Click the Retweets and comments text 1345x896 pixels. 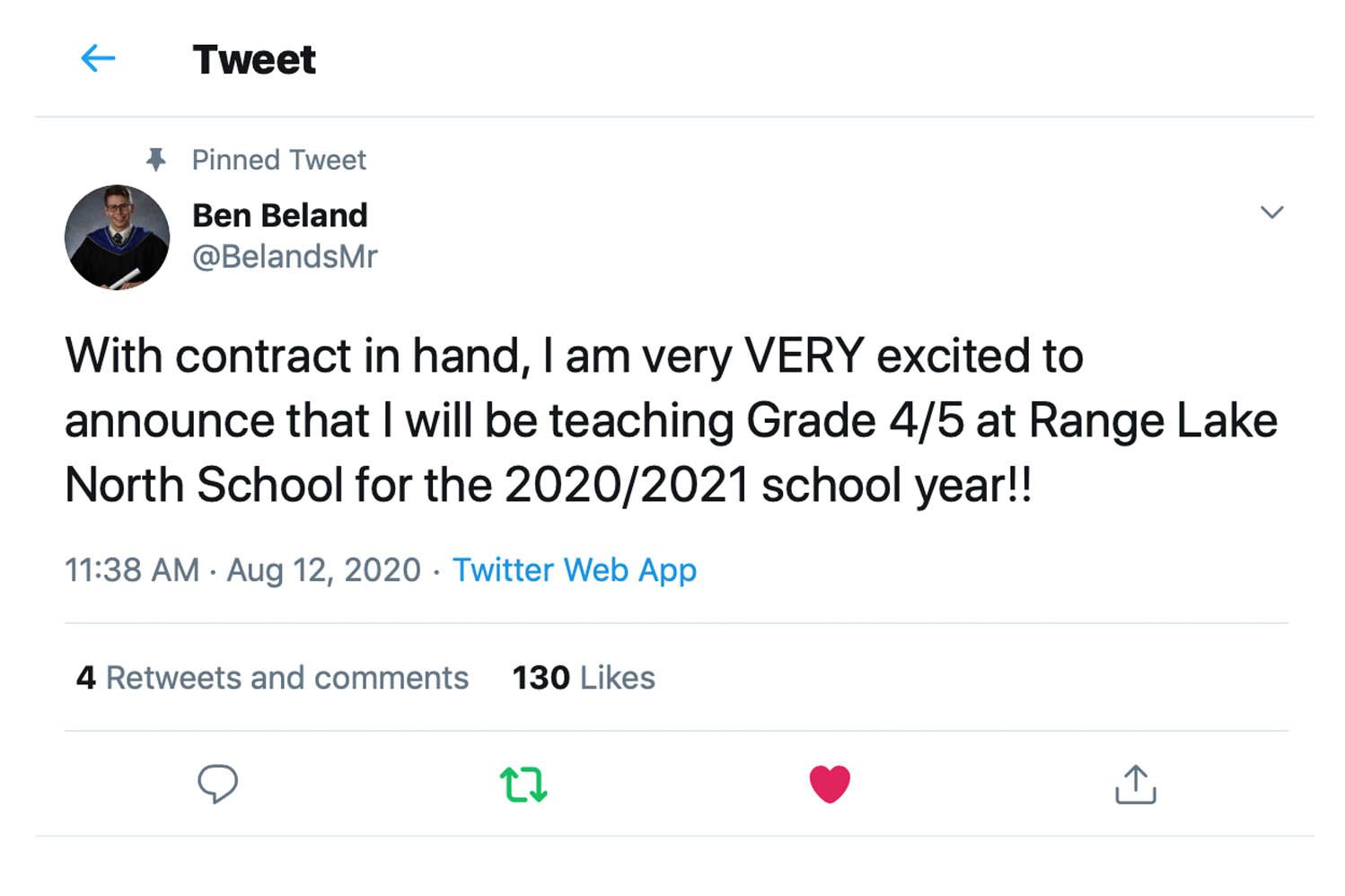click(287, 678)
